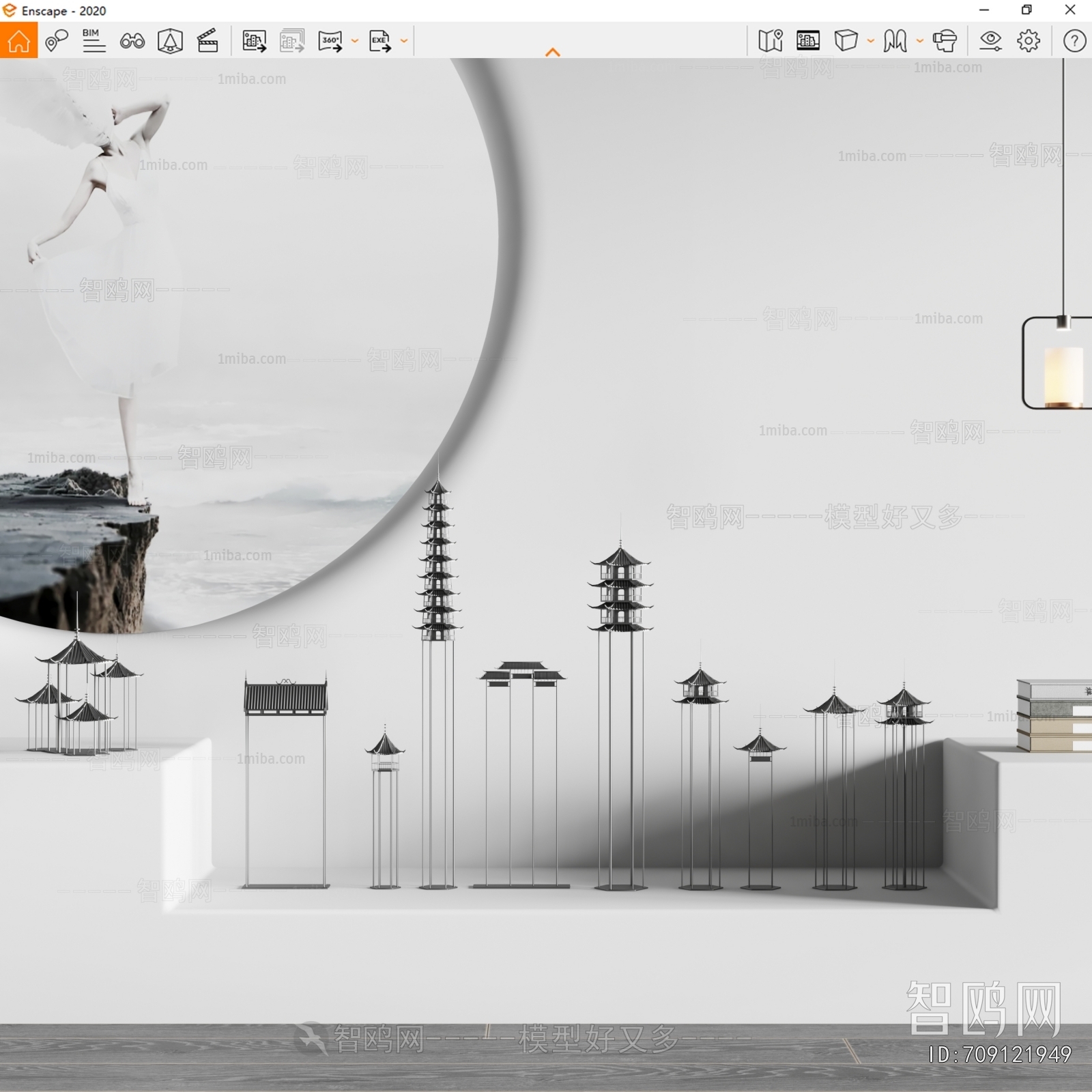Close the Enscape window
Viewport: 1092px width, 1092px height.
click(1070, 10)
